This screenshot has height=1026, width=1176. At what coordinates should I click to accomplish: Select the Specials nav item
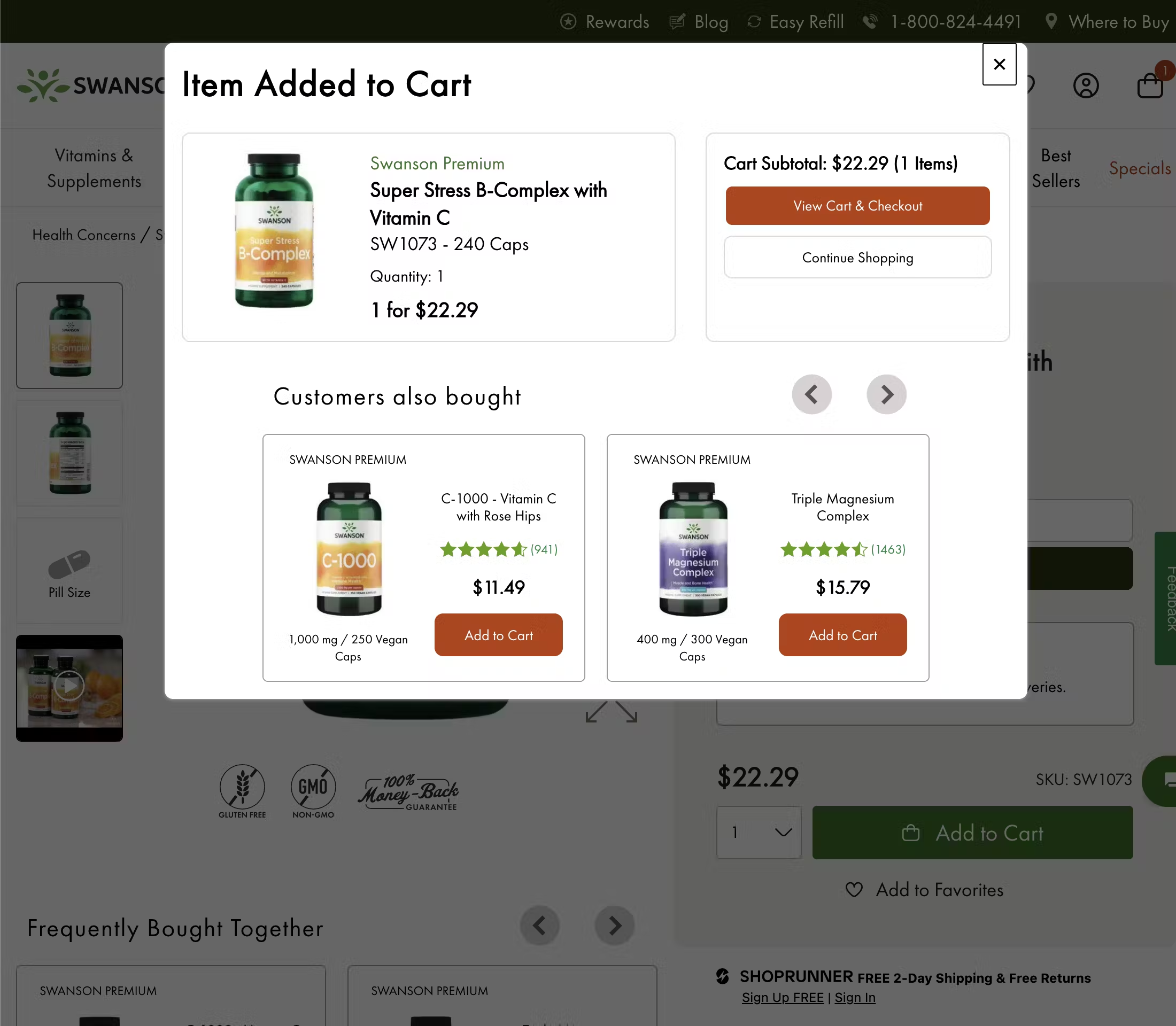click(1139, 168)
